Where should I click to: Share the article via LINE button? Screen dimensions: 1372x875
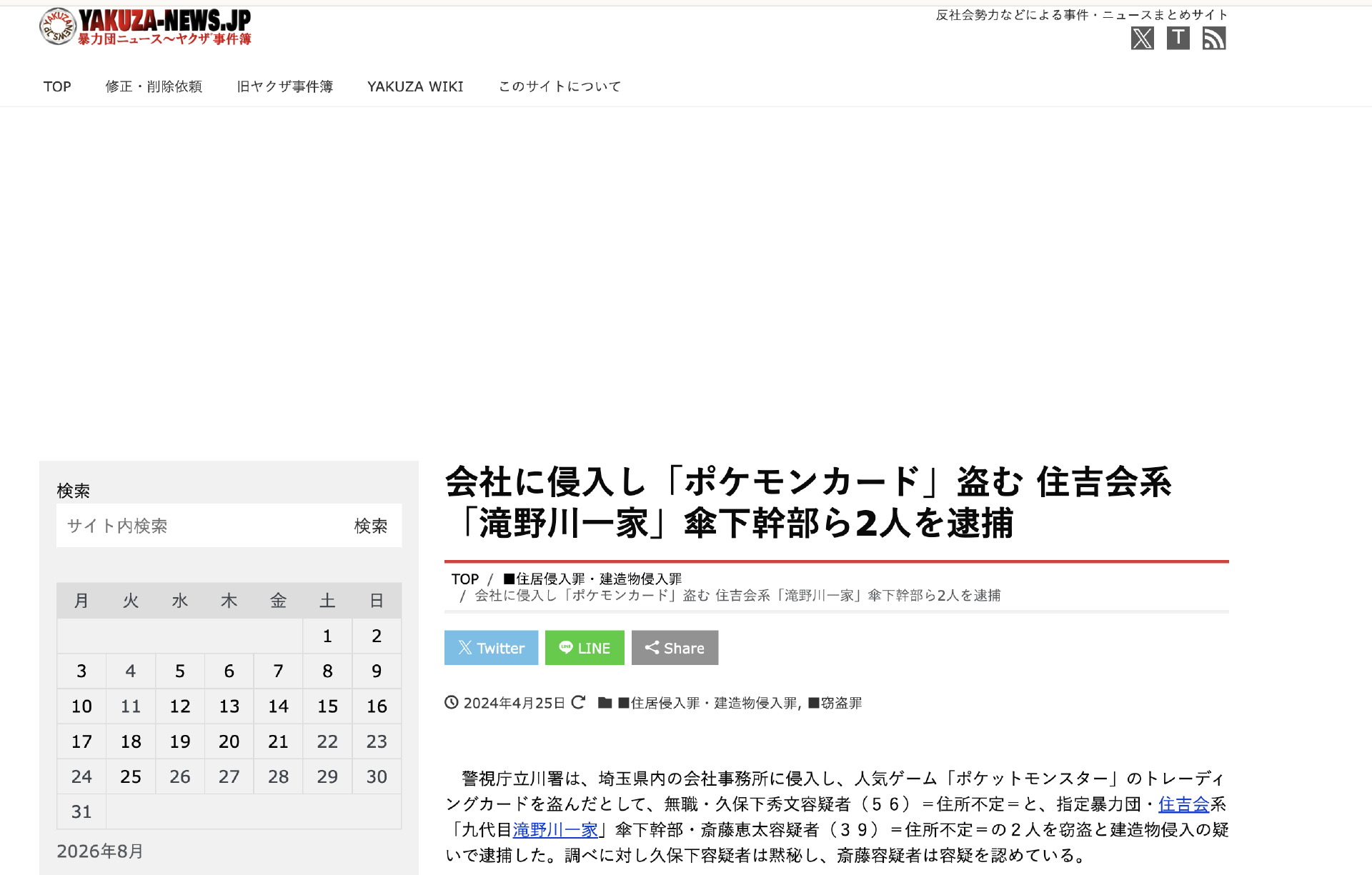585,648
